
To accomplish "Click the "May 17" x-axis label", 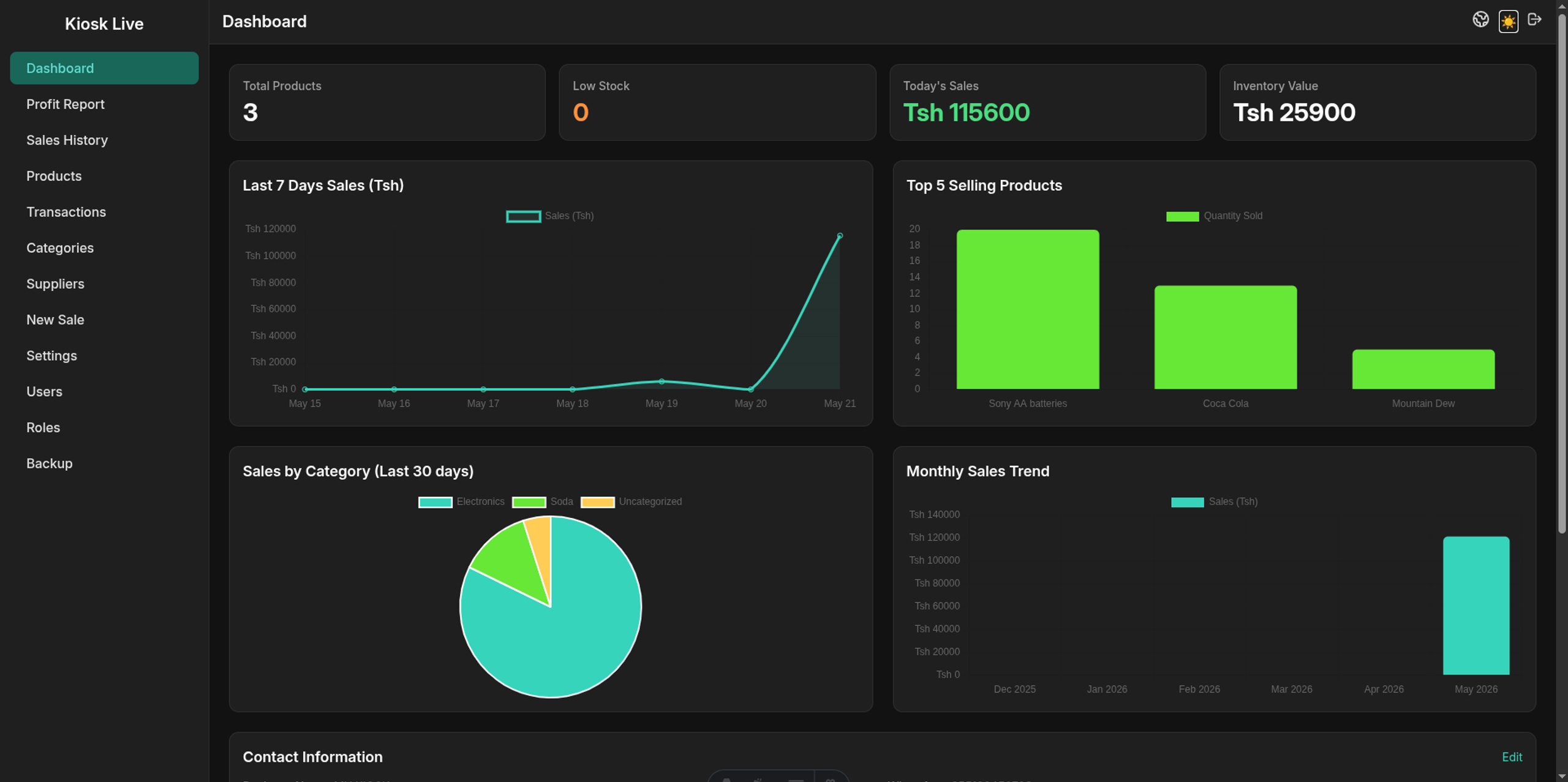I will coord(483,404).
